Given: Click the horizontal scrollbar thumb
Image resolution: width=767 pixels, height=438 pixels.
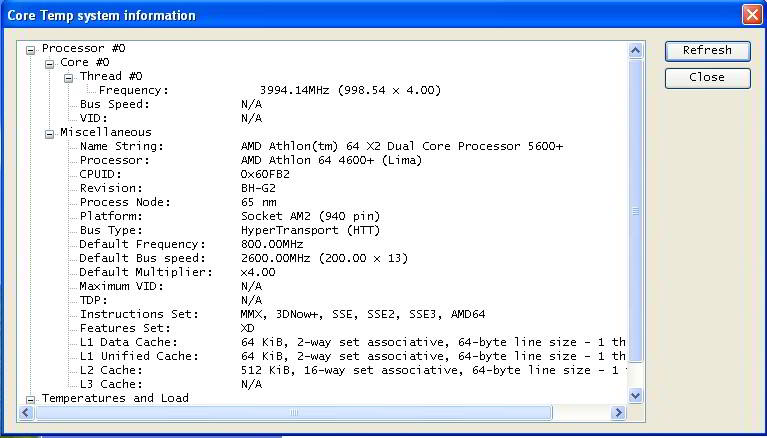Looking at the screenshot, I should coord(293,413).
